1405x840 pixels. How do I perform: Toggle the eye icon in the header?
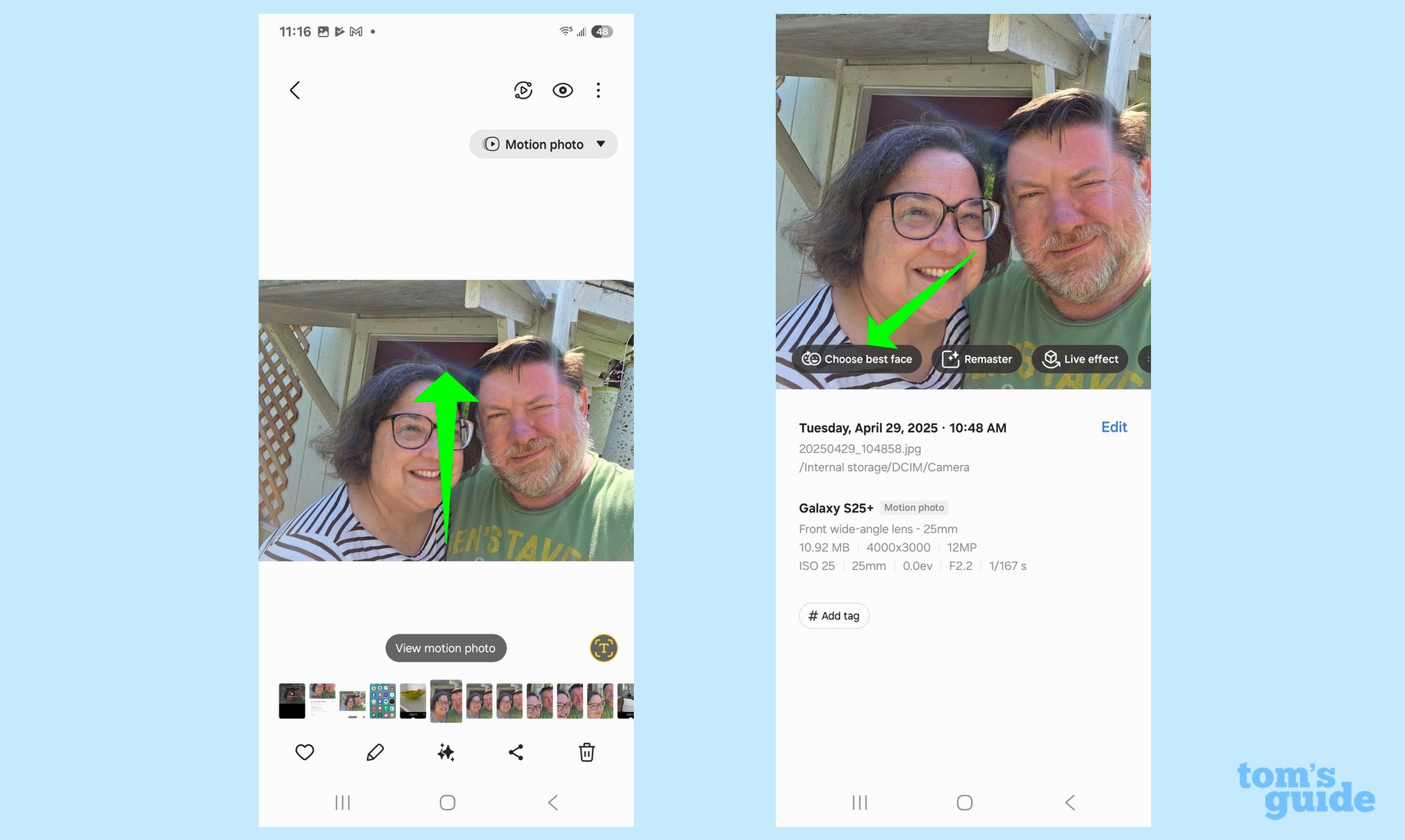click(562, 91)
